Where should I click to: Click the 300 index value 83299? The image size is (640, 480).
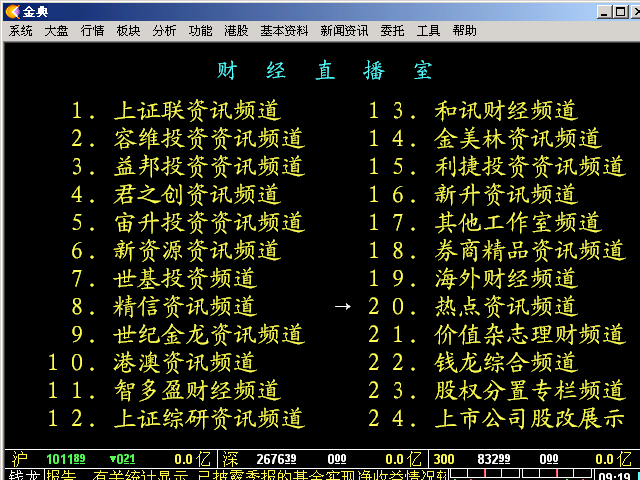pos(493,459)
